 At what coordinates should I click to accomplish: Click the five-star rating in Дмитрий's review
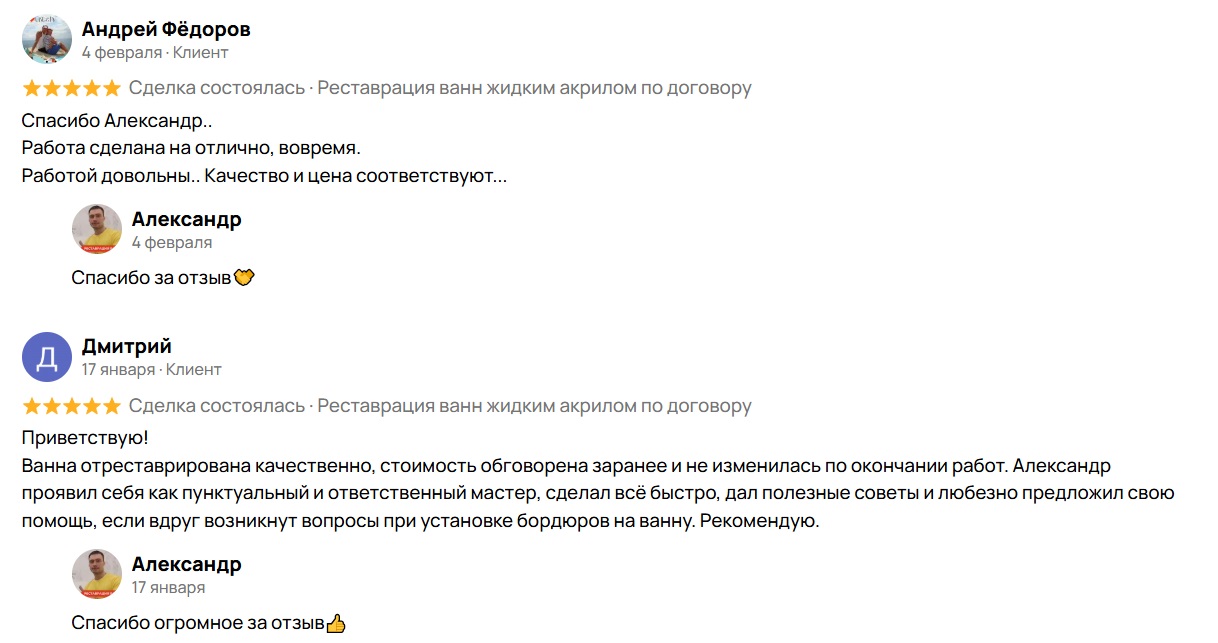tap(71, 406)
